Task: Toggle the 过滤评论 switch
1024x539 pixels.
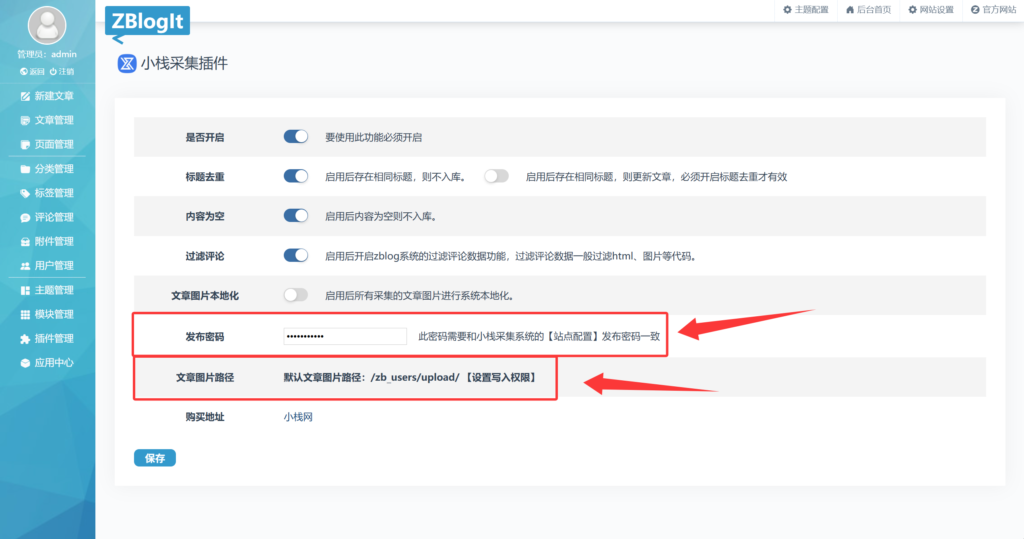Action: [296, 255]
